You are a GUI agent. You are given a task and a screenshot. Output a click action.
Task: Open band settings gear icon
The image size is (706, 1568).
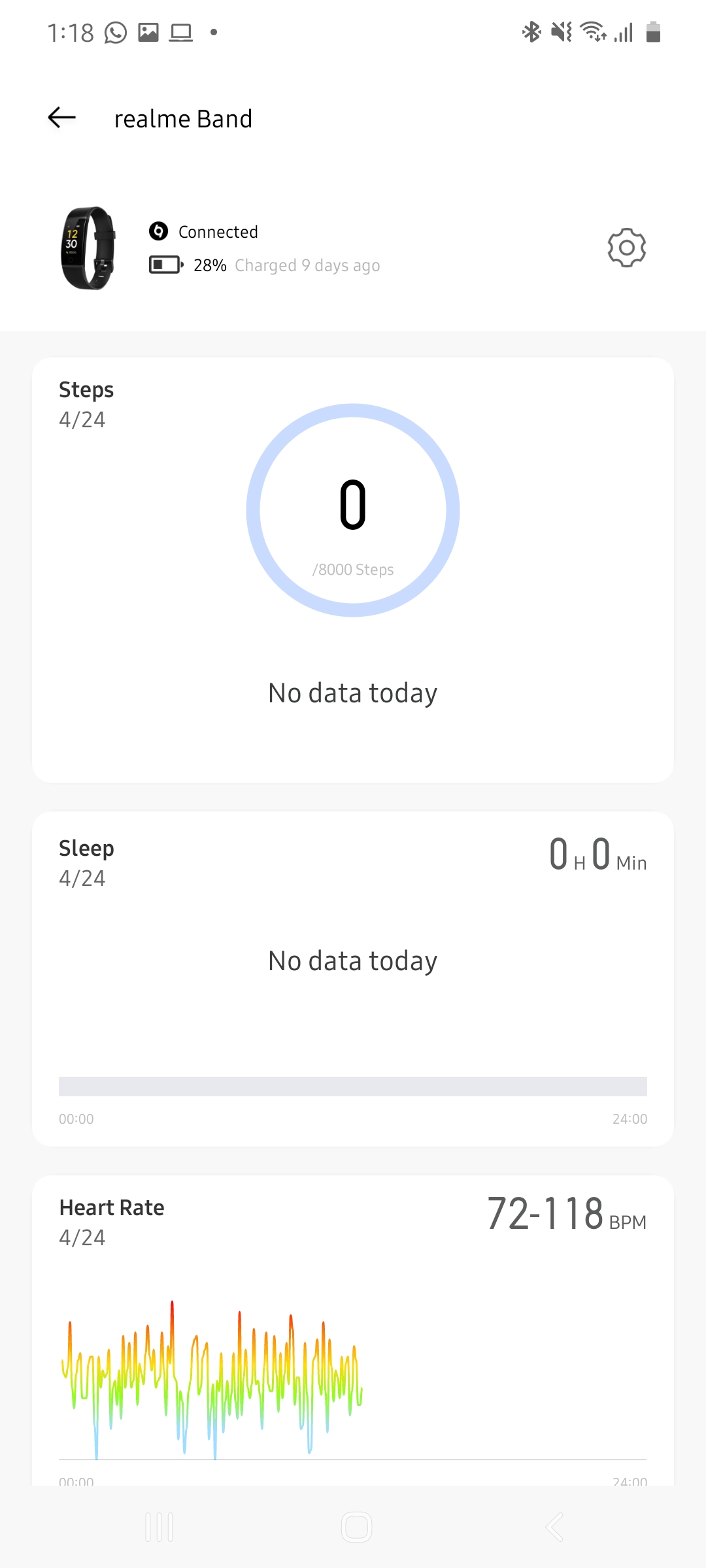pyautogui.click(x=626, y=248)
